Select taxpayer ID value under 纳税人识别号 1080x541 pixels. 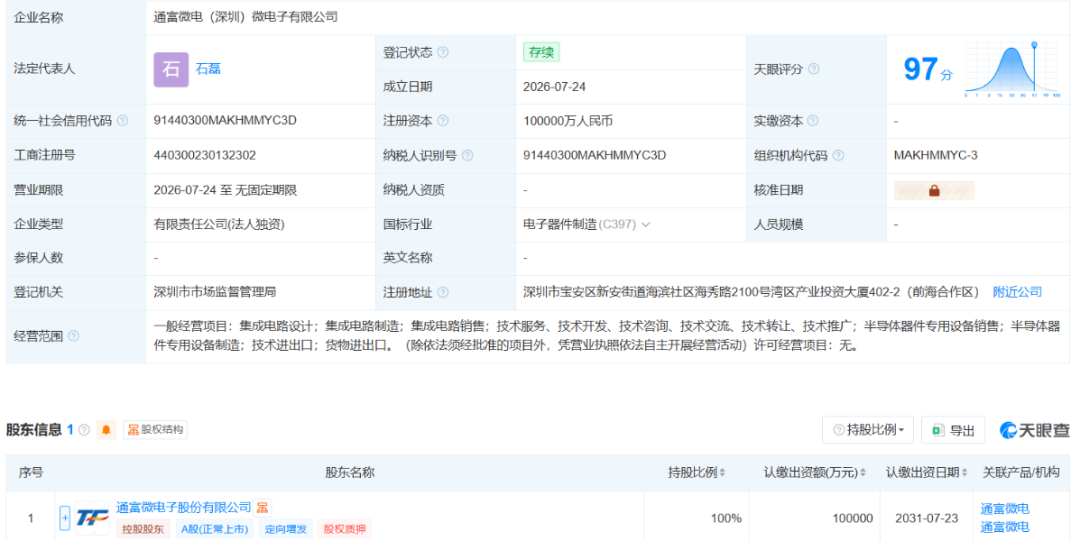click(595, 156)
